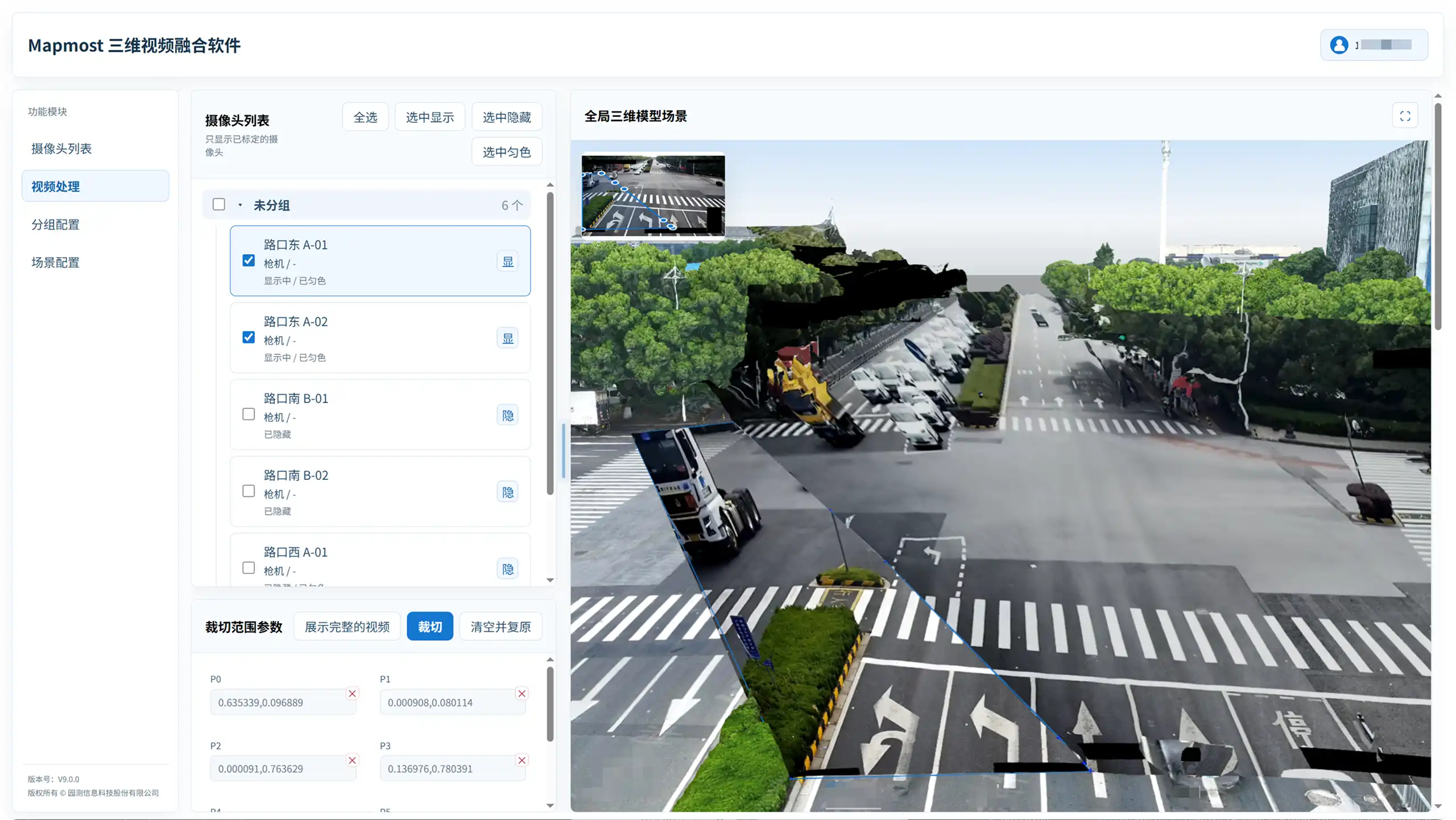The height and width of the screenshot is (820, 1456).
Task: Click the 全局三维模型场景 heading
Action: 635,116
